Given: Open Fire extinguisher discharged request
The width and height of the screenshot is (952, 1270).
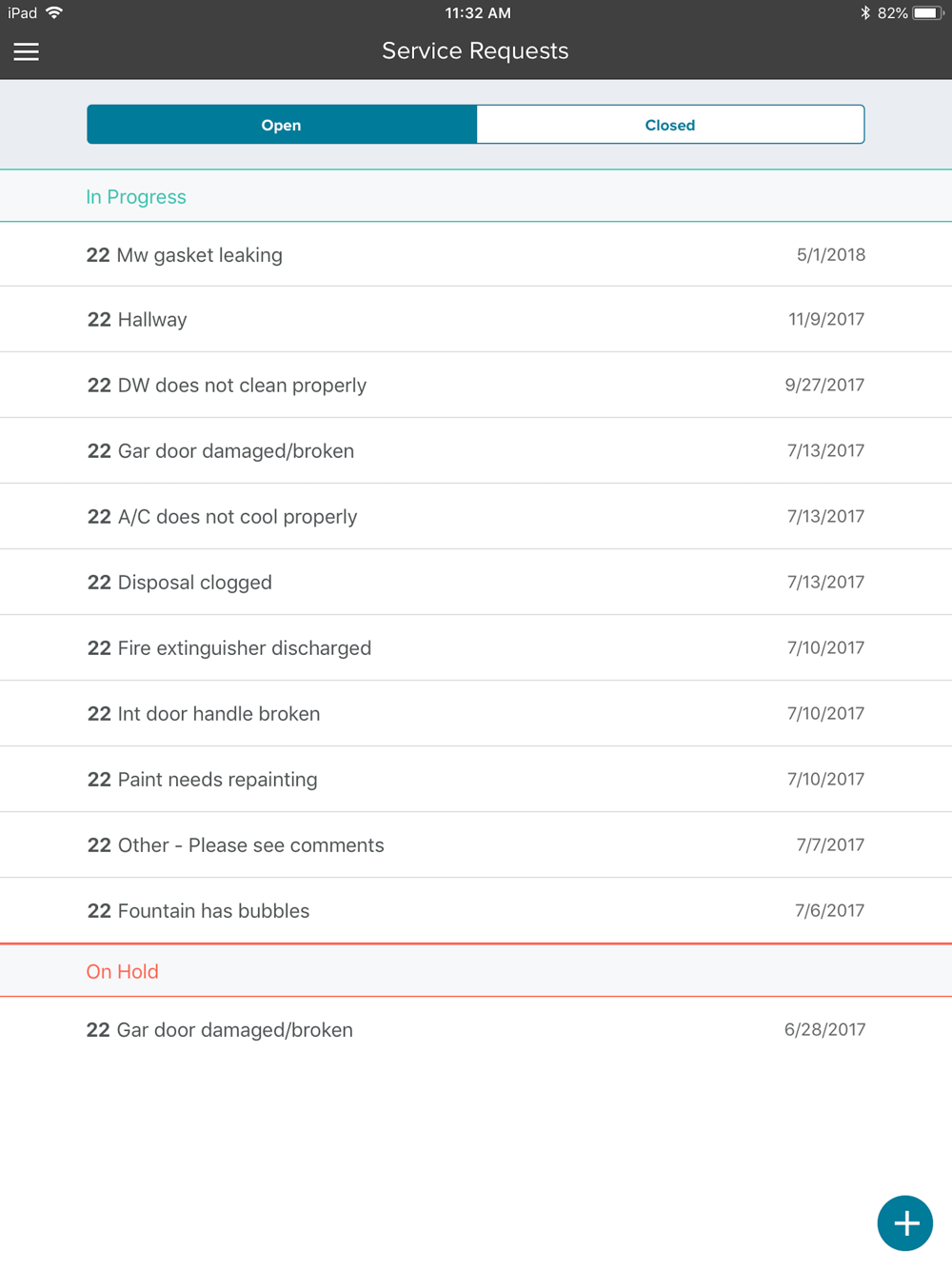Looking at the screenshot, I should coord(476,648).
